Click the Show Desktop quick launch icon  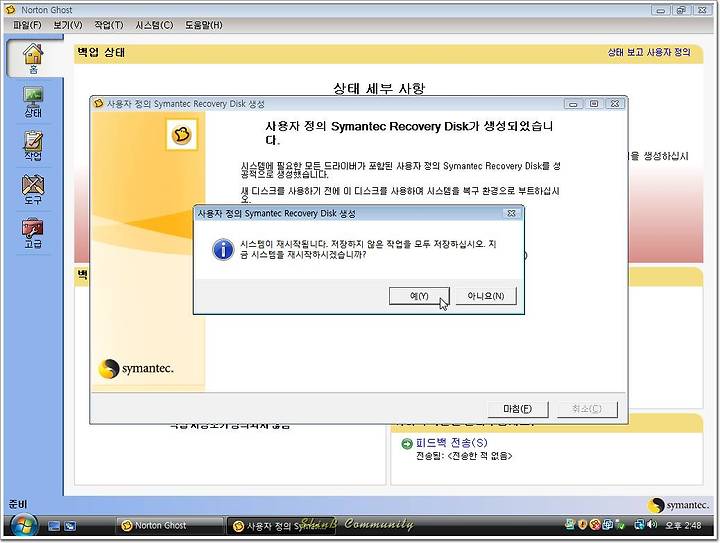coord(54,526)
